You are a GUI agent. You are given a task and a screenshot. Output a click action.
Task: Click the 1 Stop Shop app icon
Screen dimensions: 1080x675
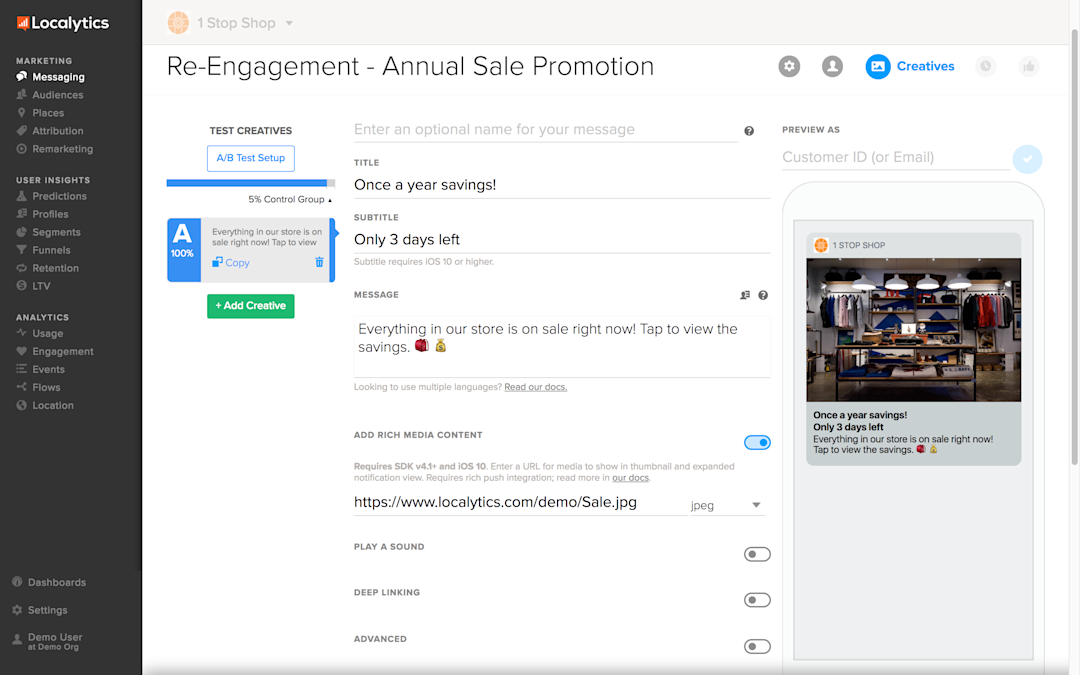click(178, 23)
